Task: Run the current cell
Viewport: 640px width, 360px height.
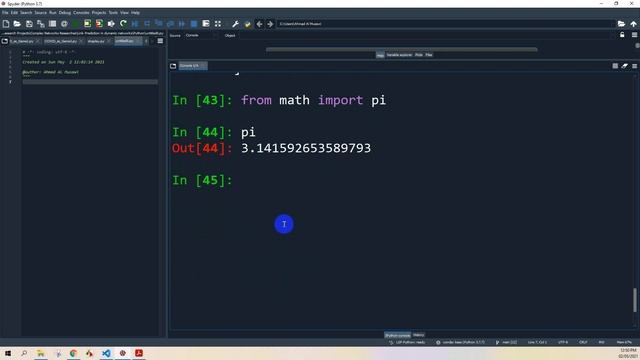Action: click(87, 24)
